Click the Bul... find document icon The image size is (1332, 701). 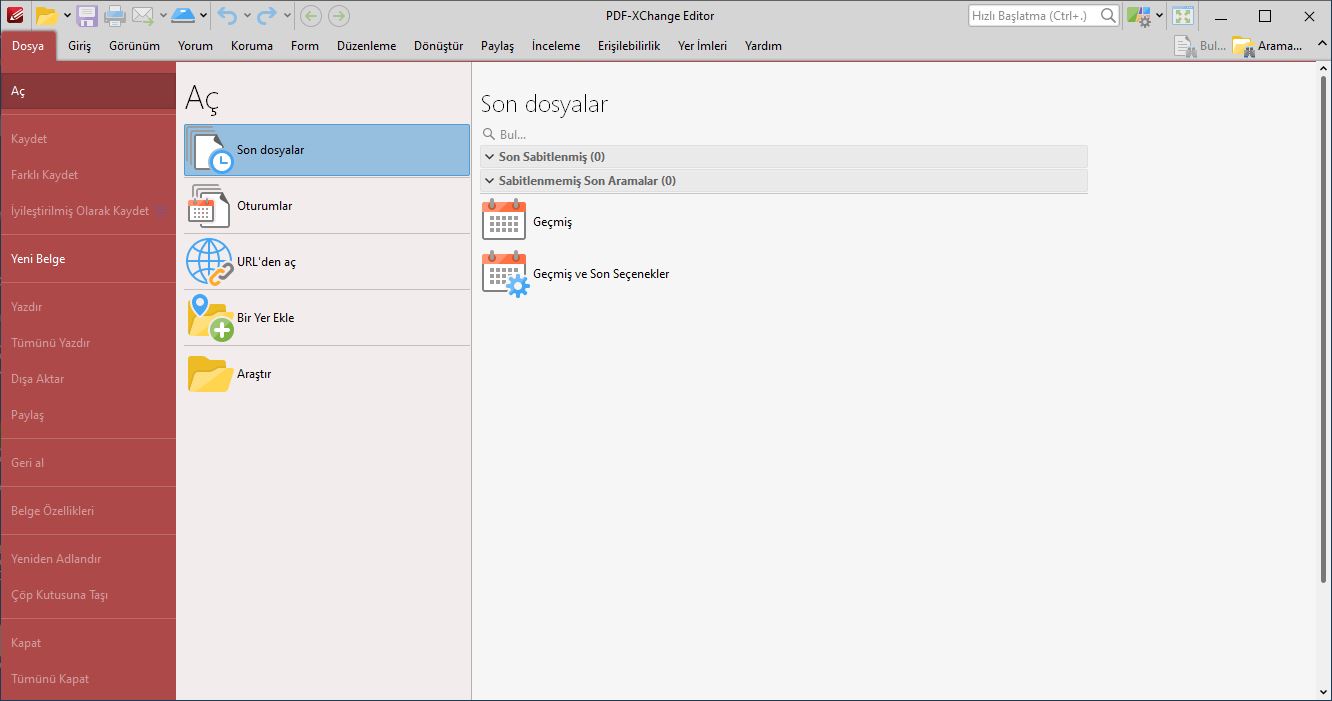click(x=1186, y=46)
